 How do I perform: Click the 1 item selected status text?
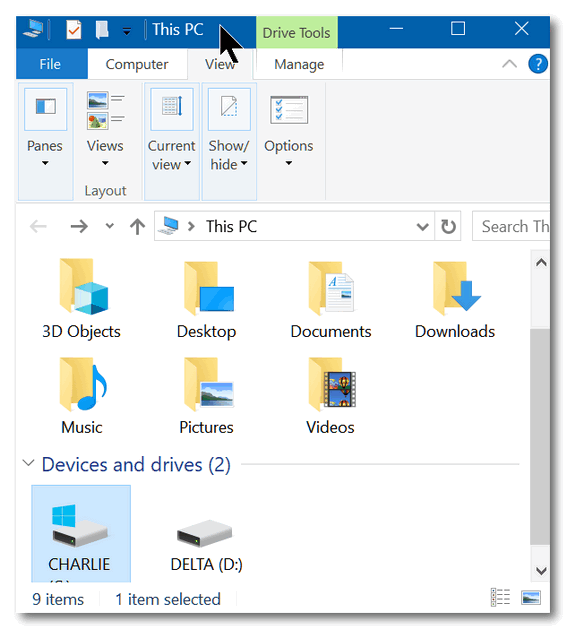coord(168,599)
